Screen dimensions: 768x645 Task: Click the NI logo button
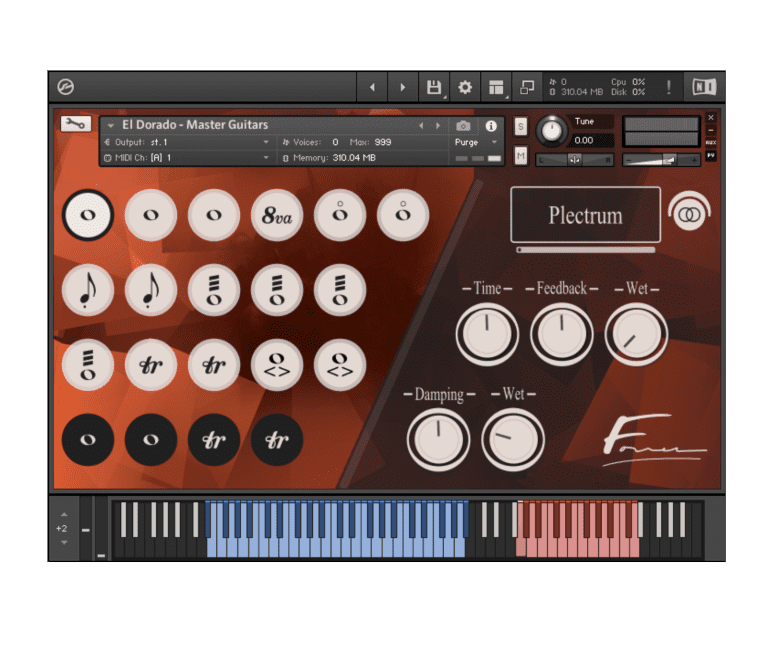(x=704, y=87)
